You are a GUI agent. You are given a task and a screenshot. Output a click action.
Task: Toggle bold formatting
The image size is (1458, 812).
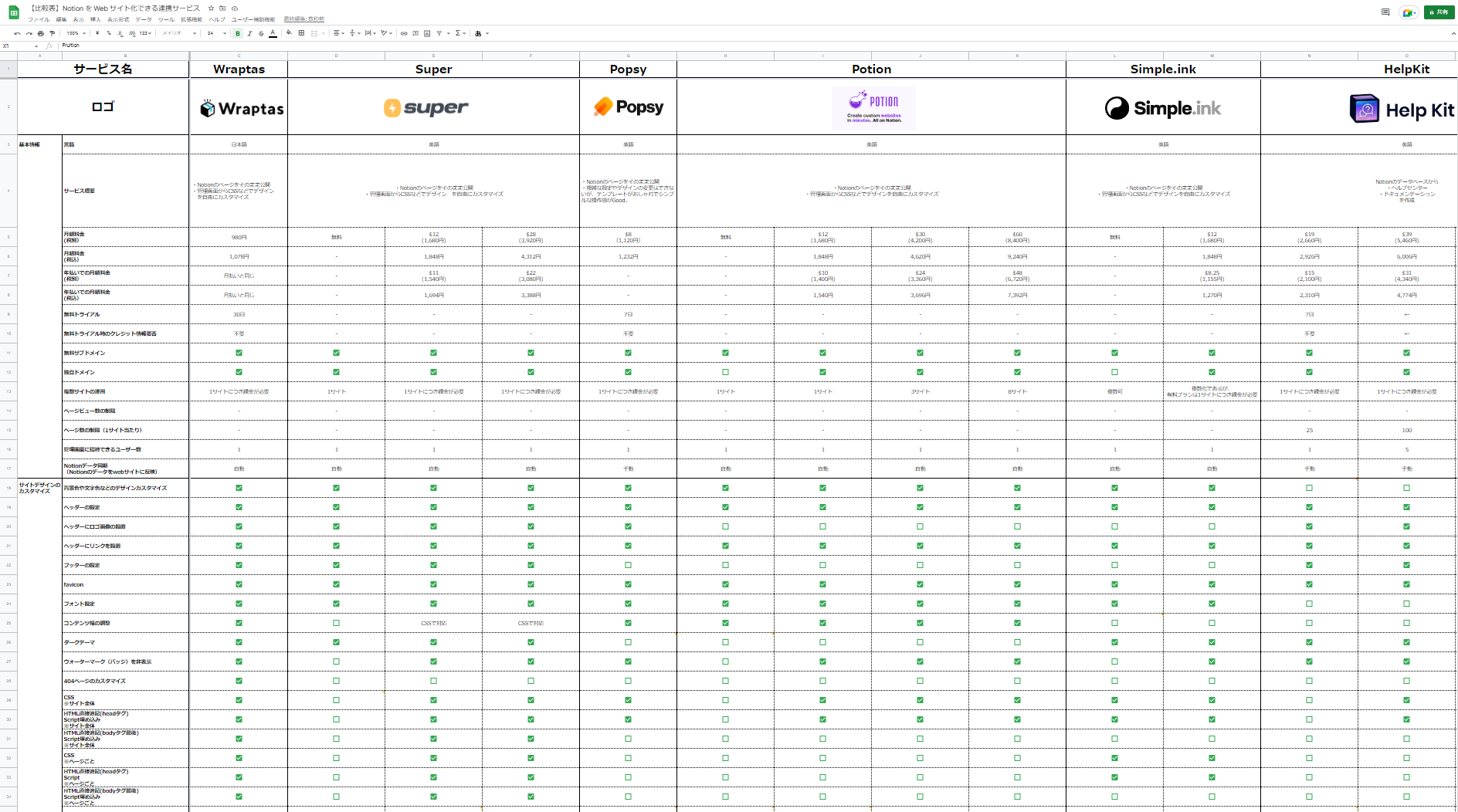click(238, 33)
